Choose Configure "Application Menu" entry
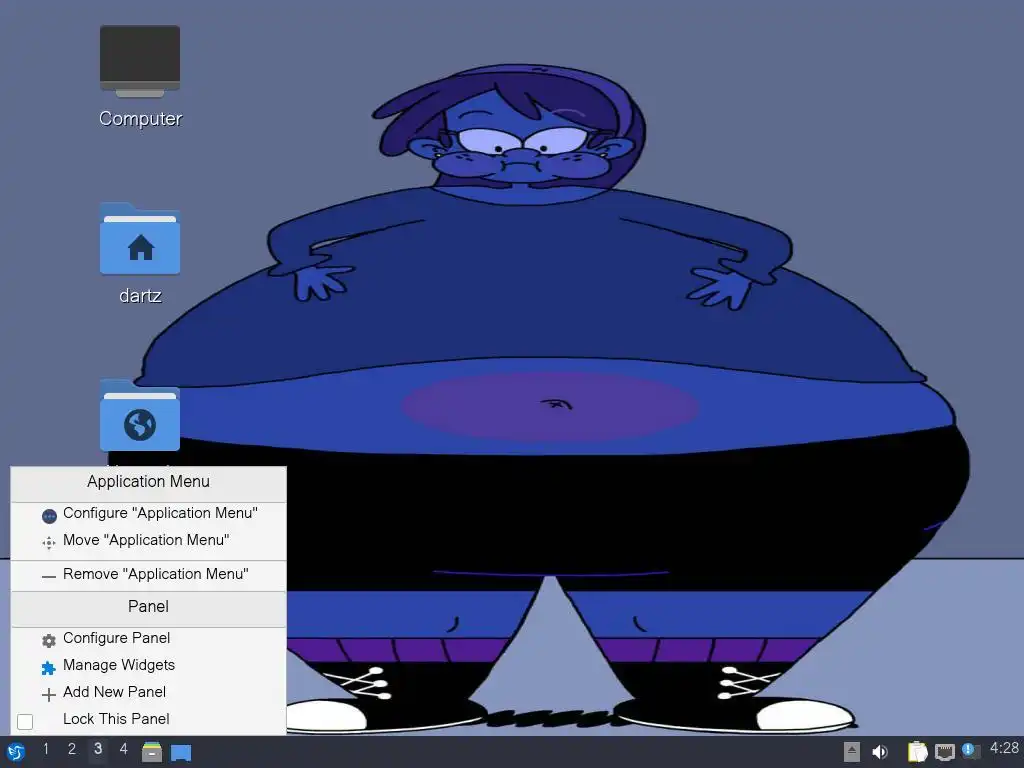The image size is (1024, 768). coord(148,514)
